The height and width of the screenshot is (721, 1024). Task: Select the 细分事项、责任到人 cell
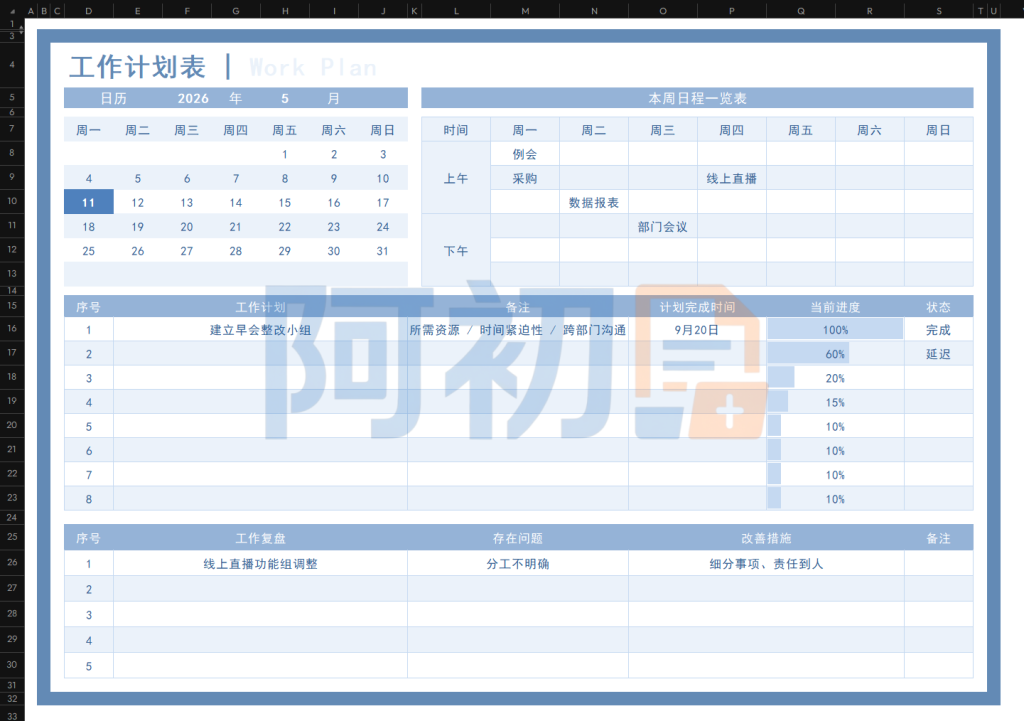click(766, 564)
